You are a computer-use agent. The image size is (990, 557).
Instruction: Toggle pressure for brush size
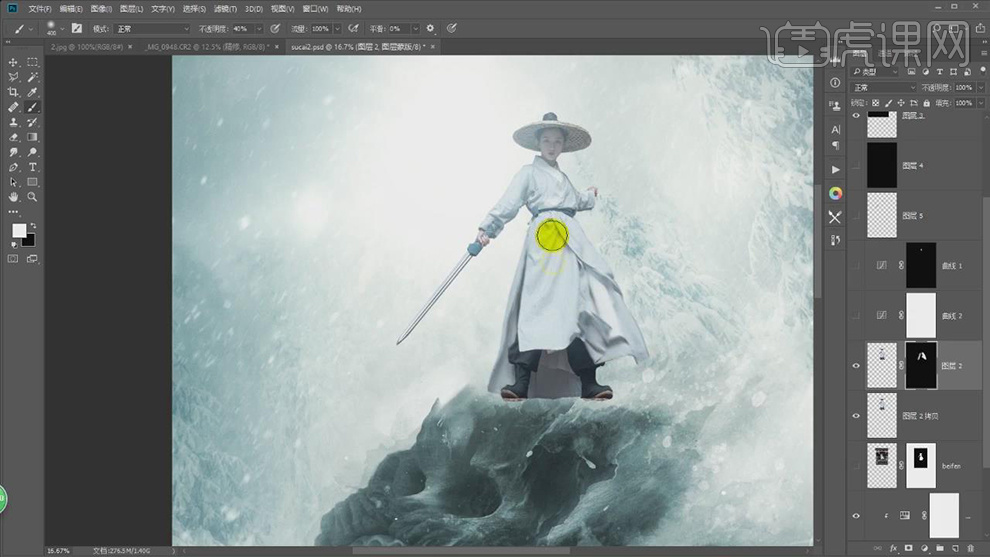coord(451,28)
